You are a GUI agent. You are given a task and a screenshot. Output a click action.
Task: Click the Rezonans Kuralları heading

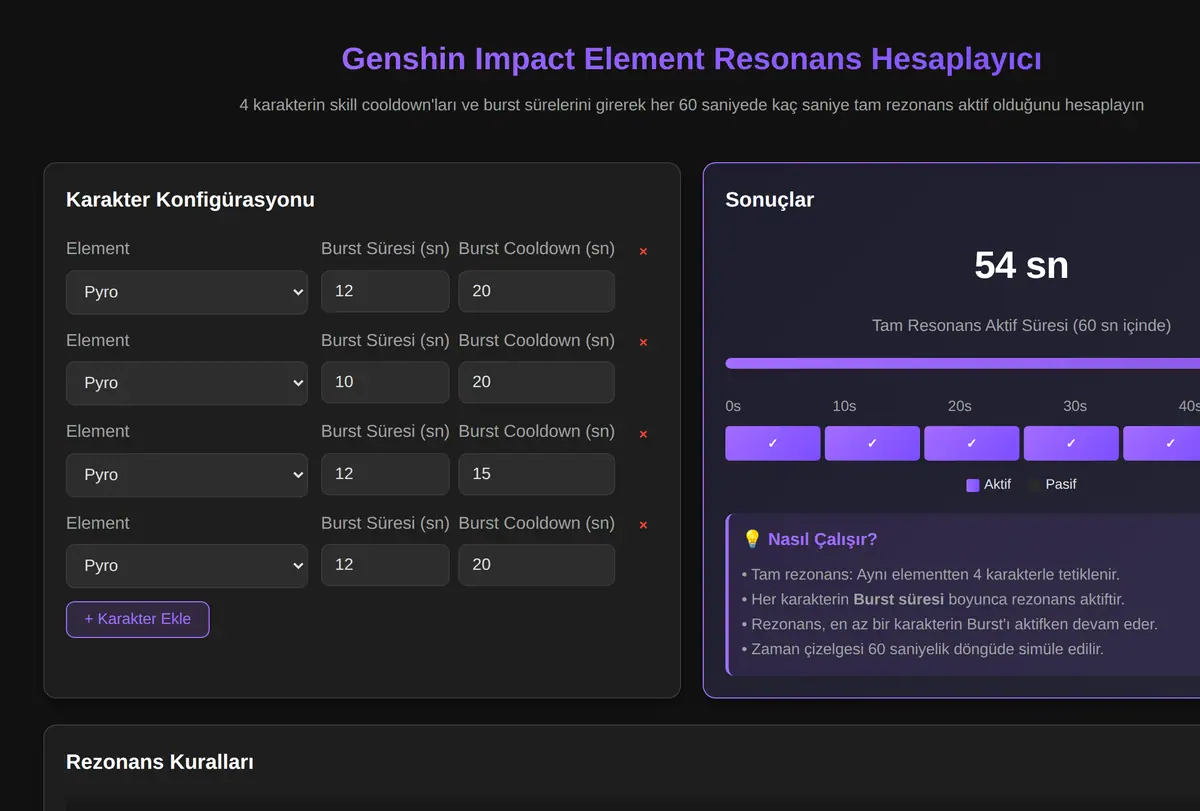pyautogui.click(x=160, y=762)
